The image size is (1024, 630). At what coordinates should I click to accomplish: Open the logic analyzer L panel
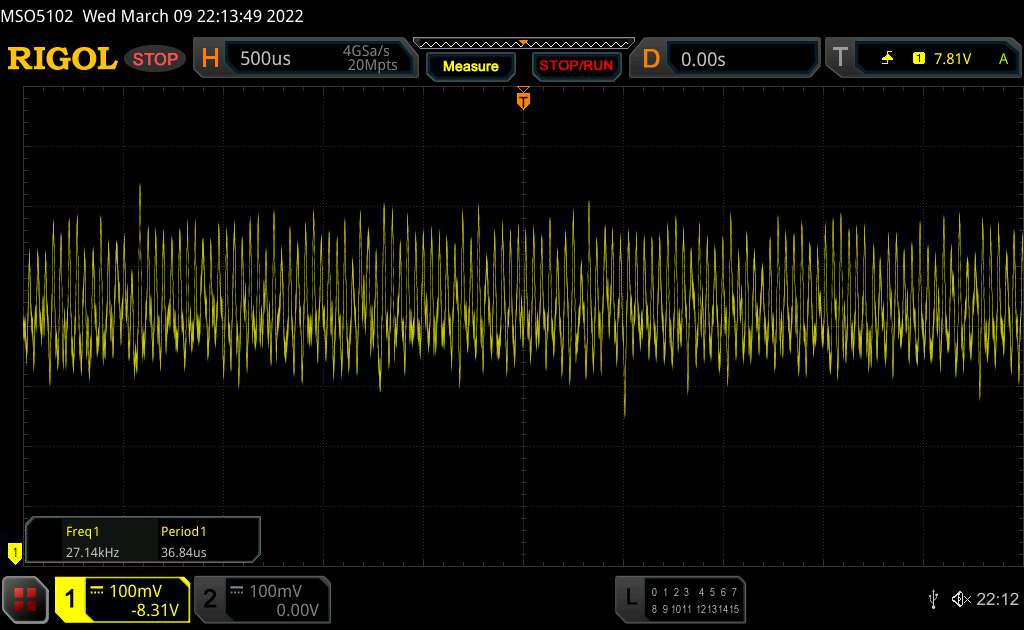pyautogui.click(x=680, y=599)
